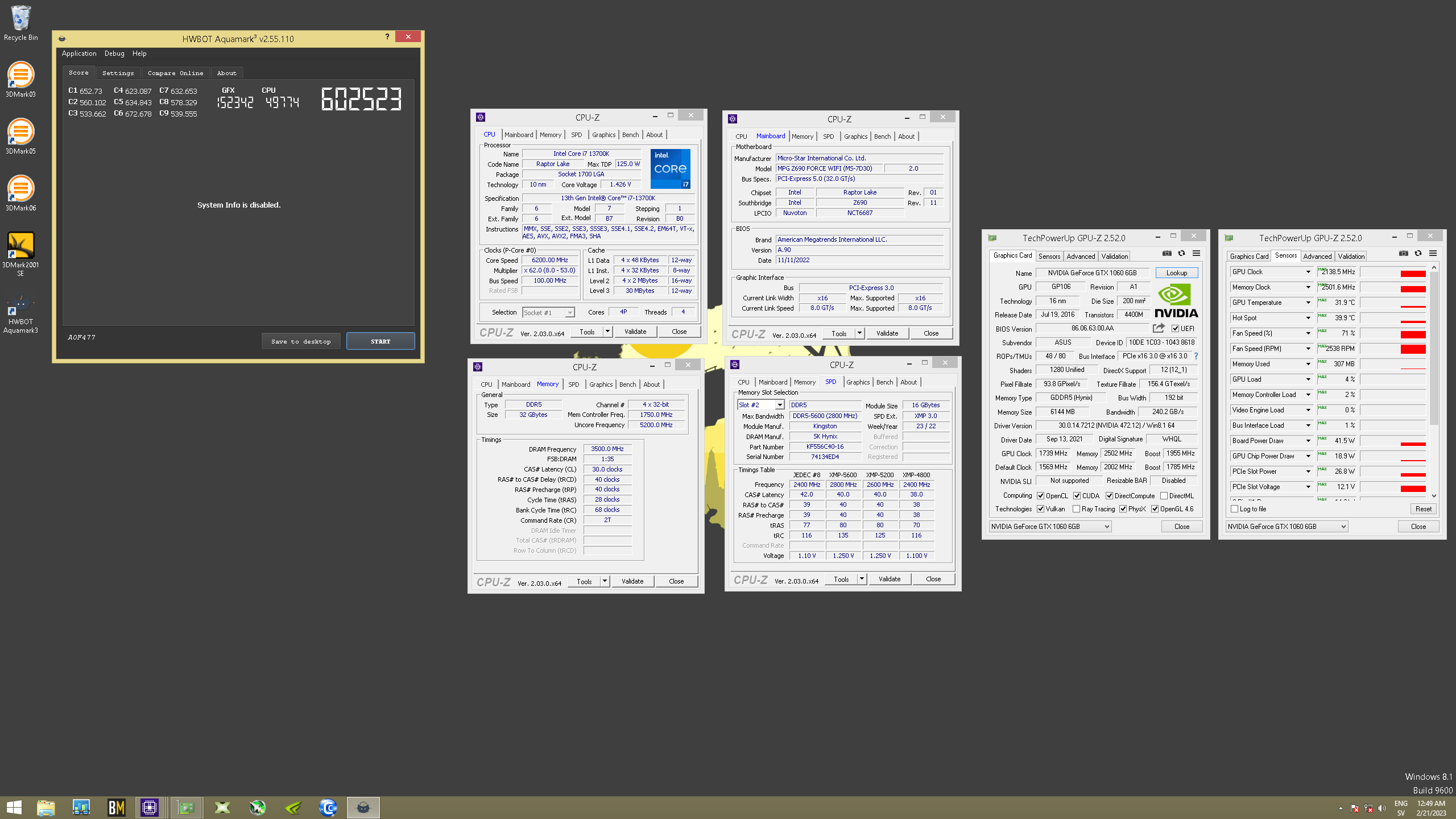Open the GPU Temperature sensor dropdown
Screen dimensions: 1456x819
pos(1308,303)
